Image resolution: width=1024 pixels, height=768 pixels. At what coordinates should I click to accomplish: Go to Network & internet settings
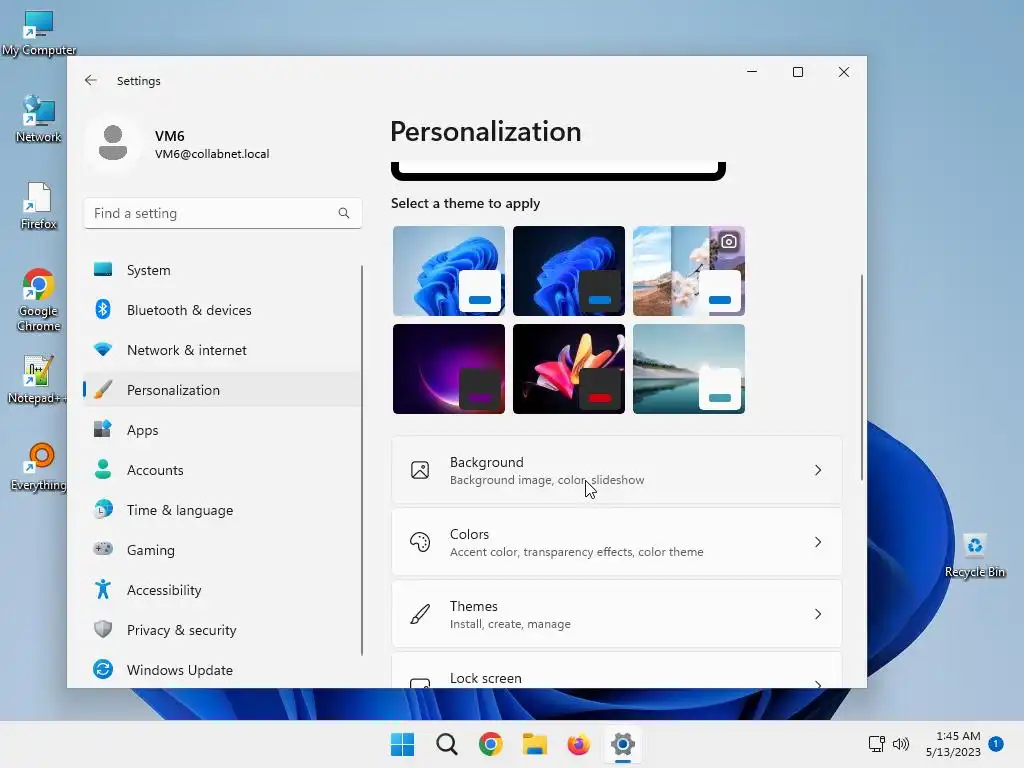[222, 349]
